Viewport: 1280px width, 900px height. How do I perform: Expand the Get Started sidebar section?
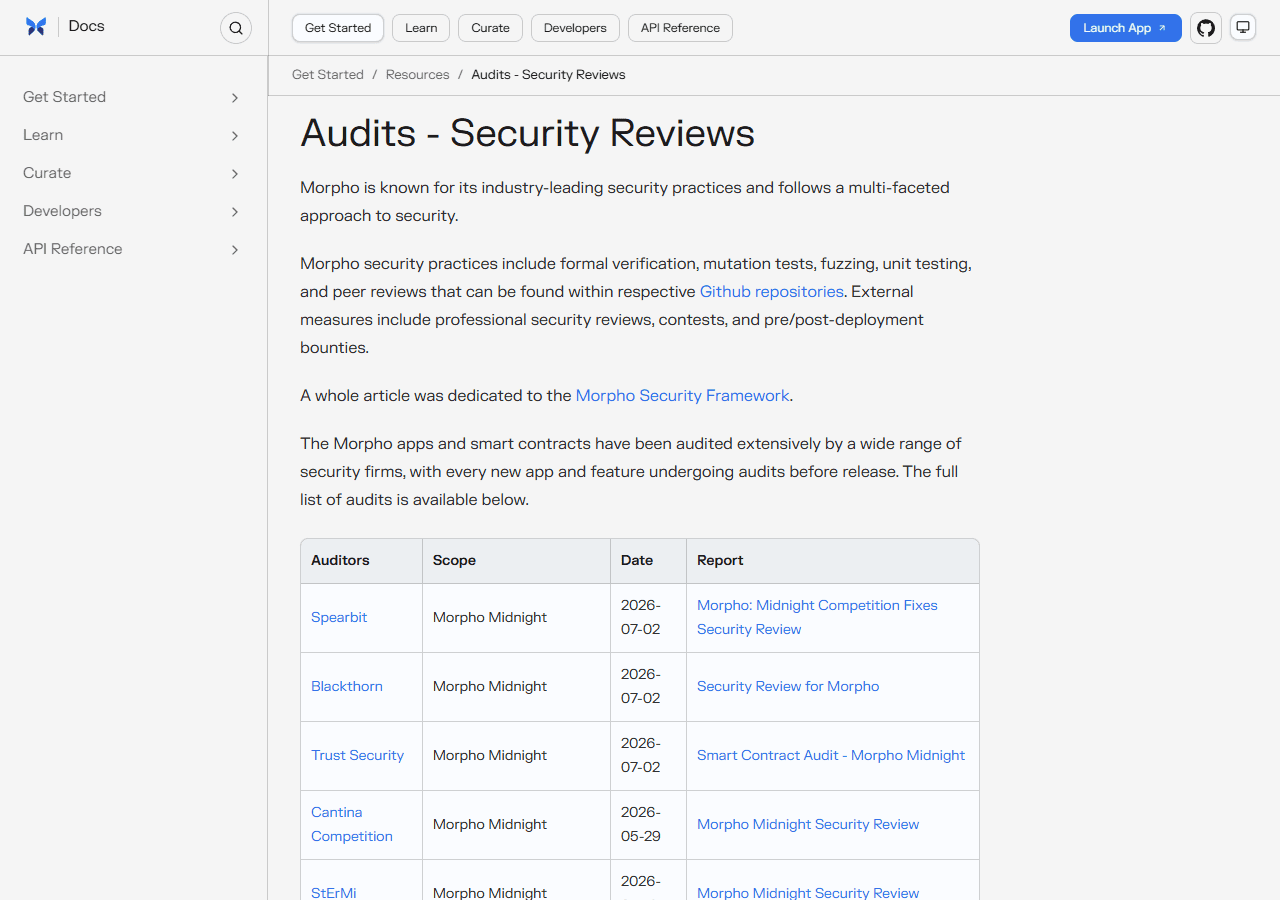[133, 97]
